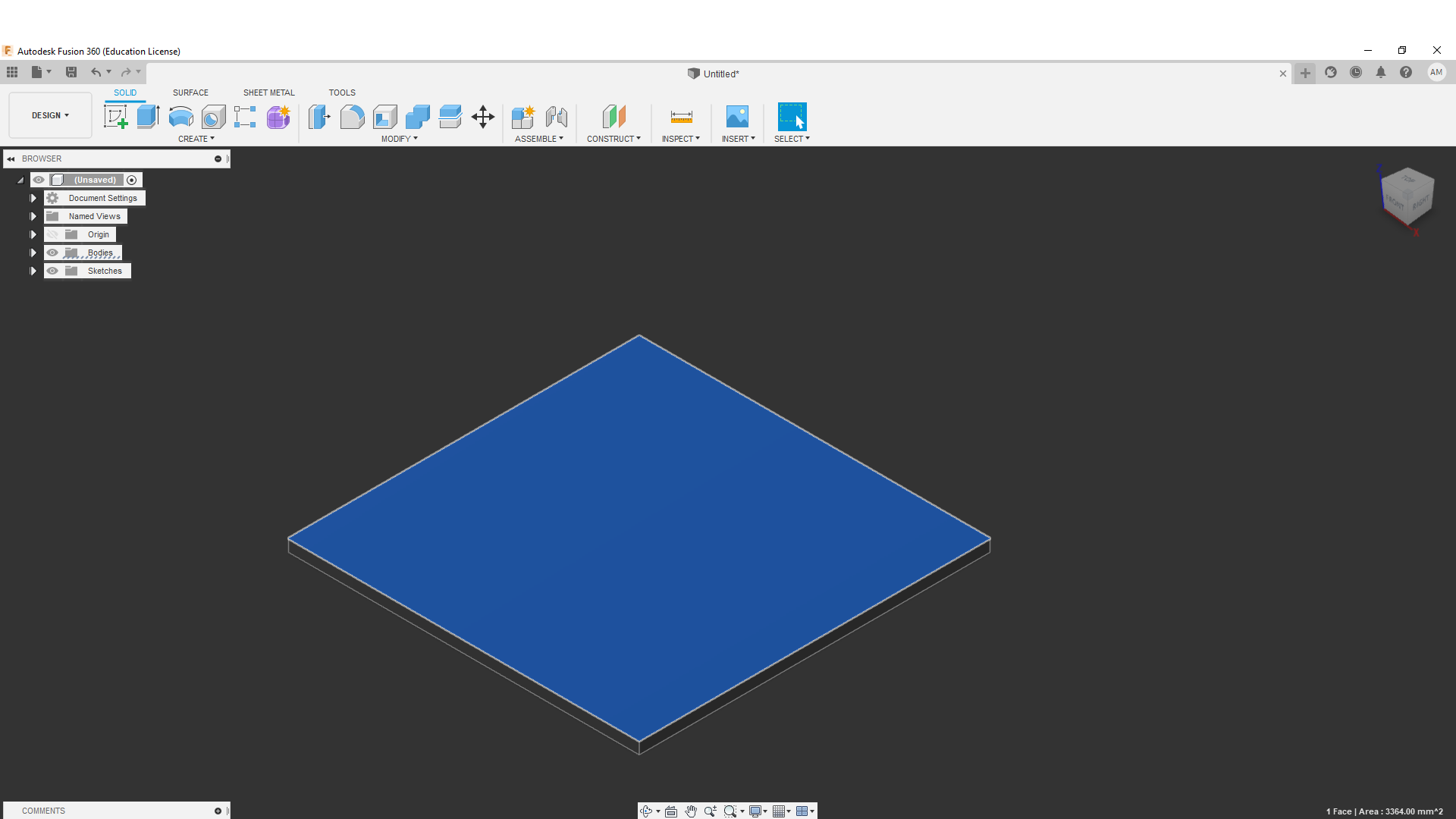The width and height of the screenshot is (1456, 819).
Task: Expand the Named Views node
Action: [33, 216]
